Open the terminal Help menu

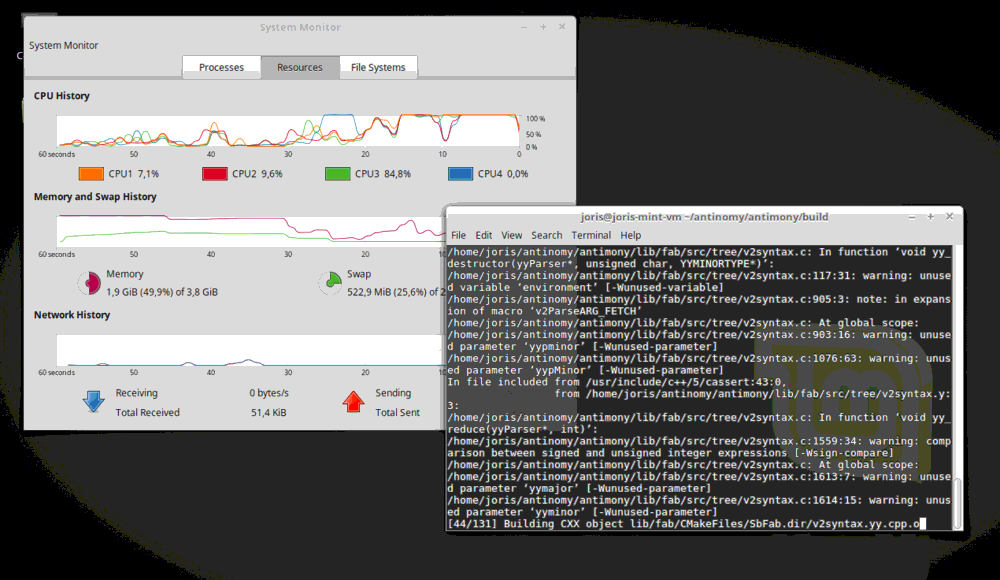click(x=631, y=235)
